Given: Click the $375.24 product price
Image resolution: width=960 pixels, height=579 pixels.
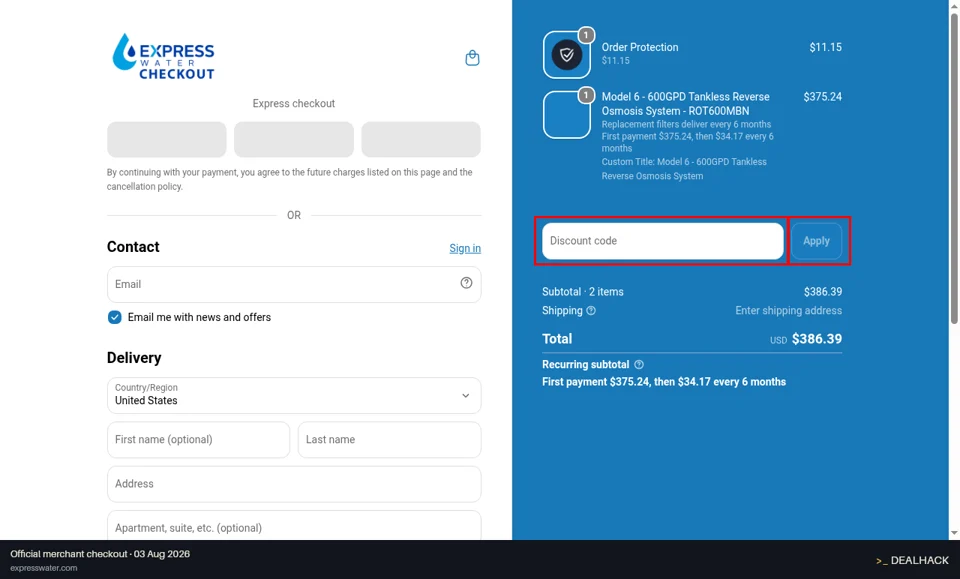Looking at the screenshot, I should pos(822,97).
